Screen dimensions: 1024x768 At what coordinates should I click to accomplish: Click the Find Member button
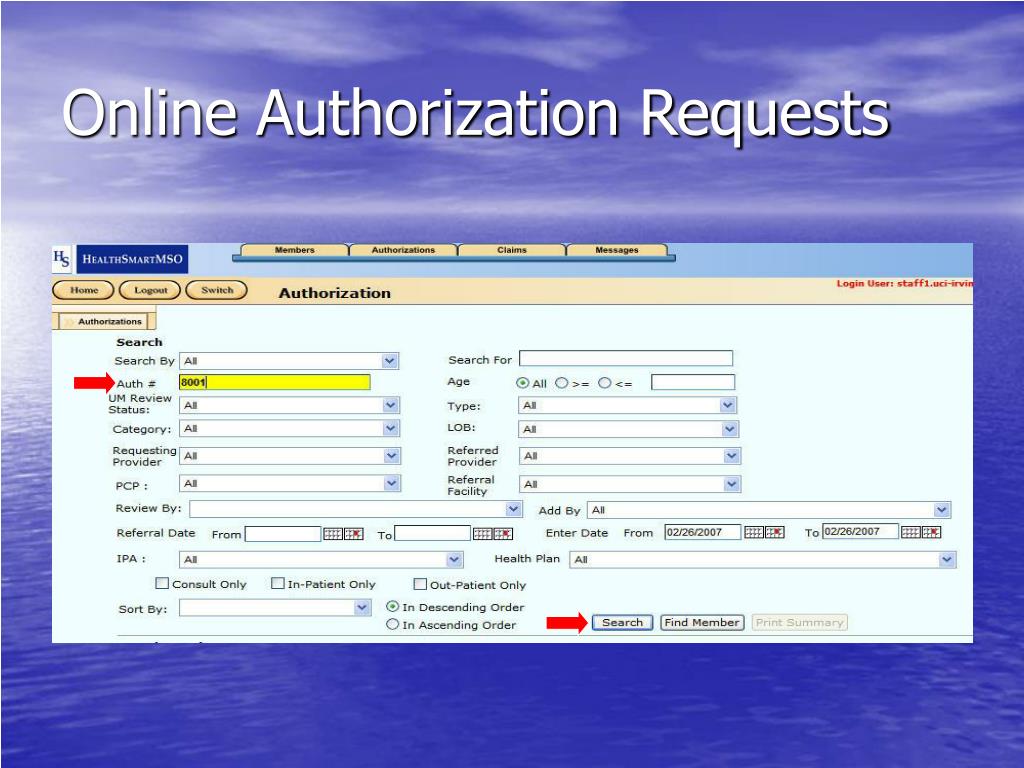(x=702, y=623)
